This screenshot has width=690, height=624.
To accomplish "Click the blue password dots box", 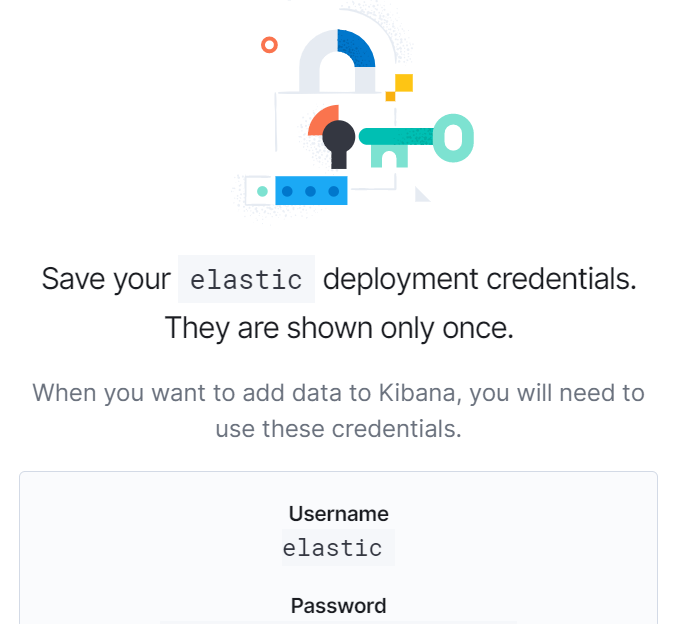I will 311,190.
